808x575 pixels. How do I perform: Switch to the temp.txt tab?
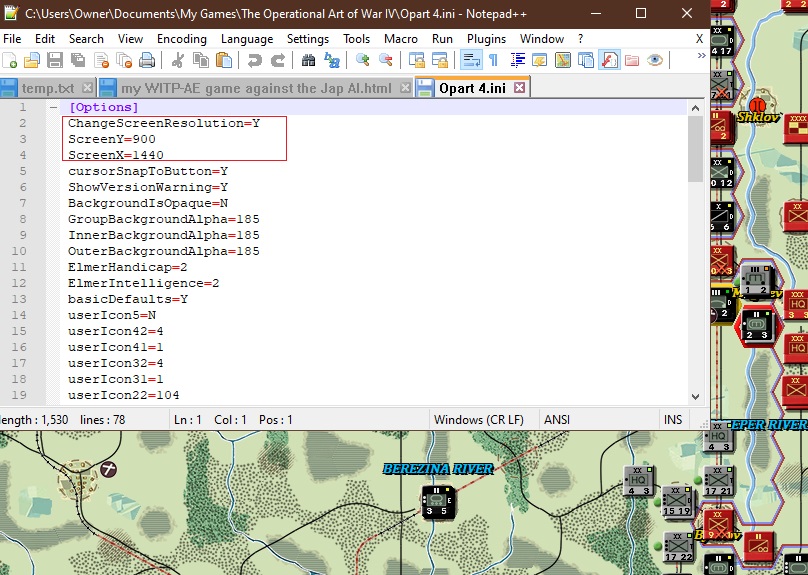47,88
